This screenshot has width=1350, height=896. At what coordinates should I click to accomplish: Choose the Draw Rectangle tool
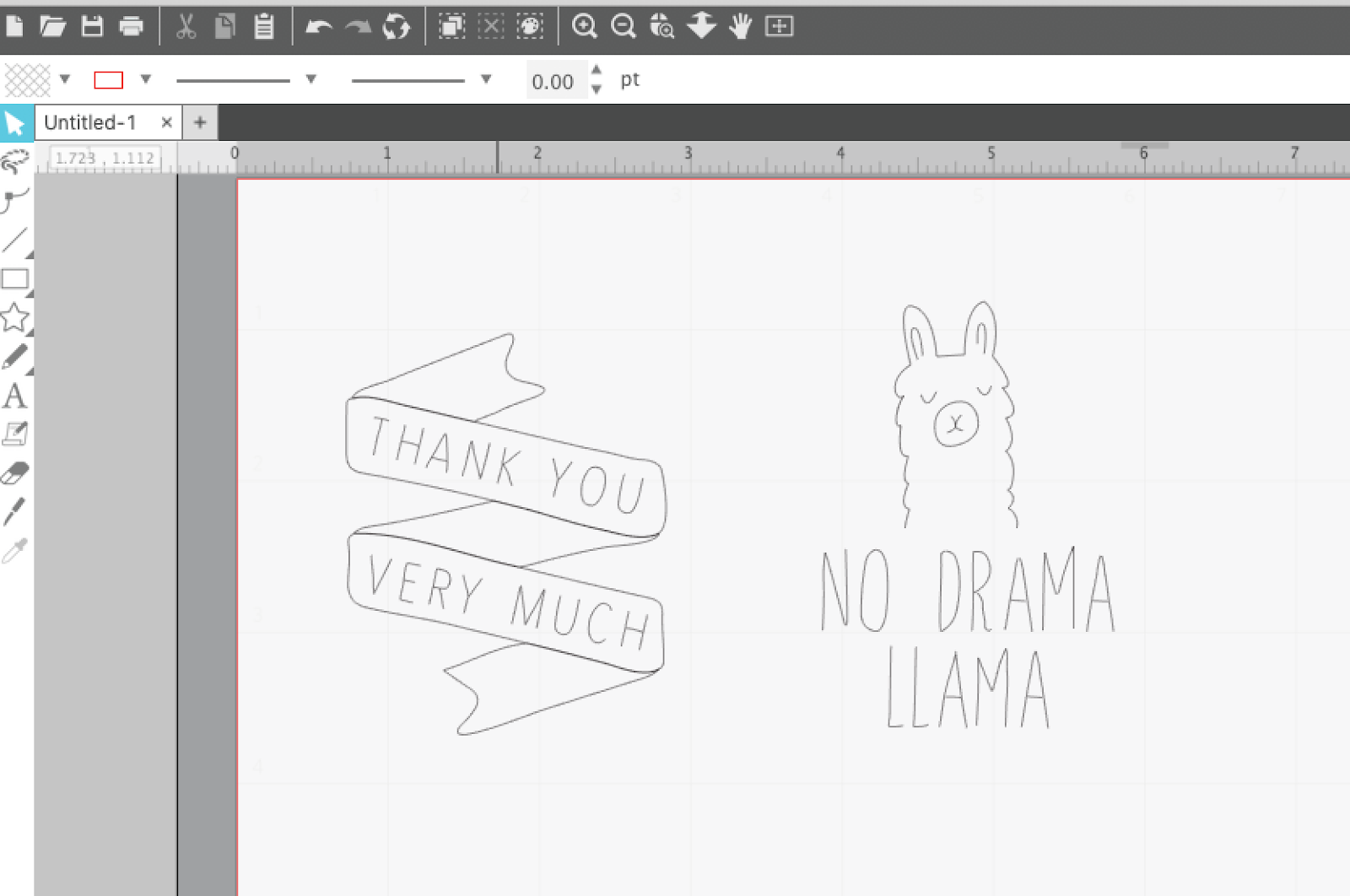[13, 278]
